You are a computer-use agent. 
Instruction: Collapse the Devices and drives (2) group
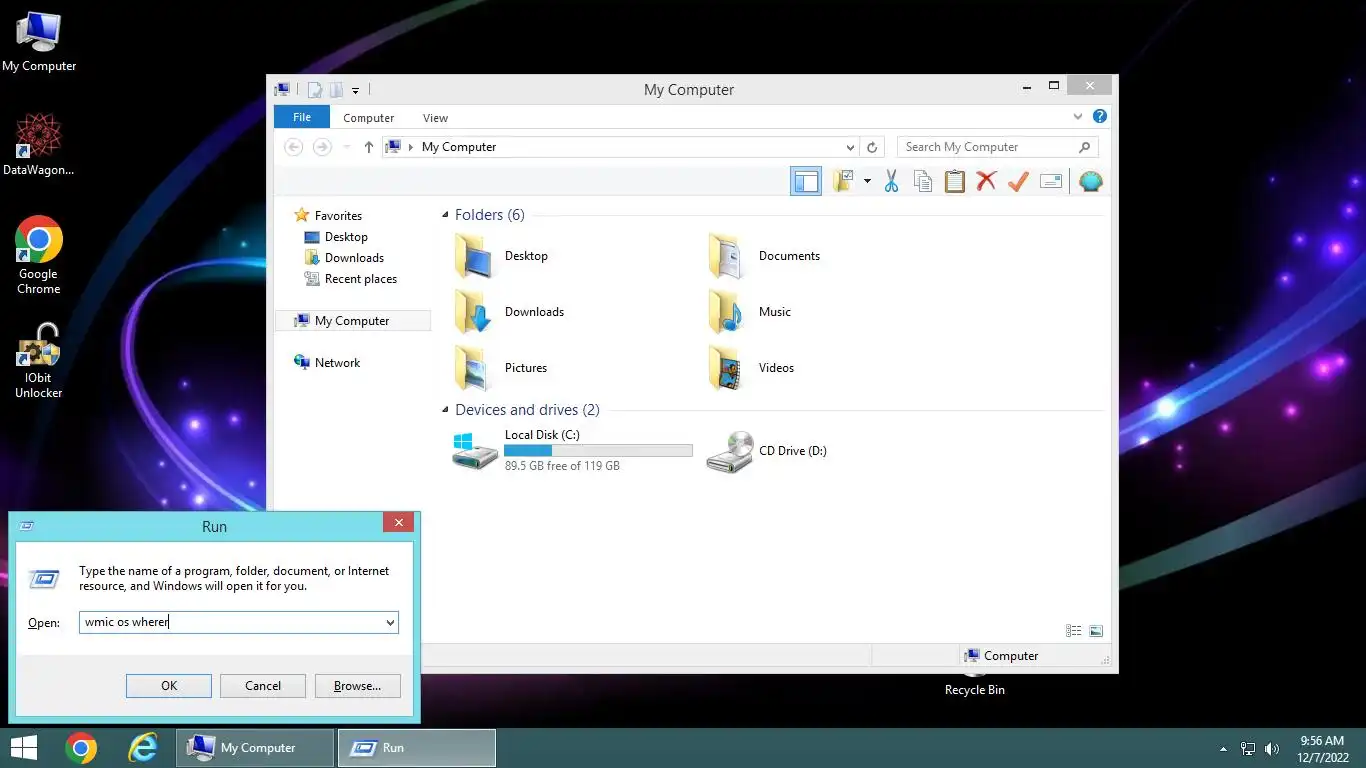[x=446, y=410]
